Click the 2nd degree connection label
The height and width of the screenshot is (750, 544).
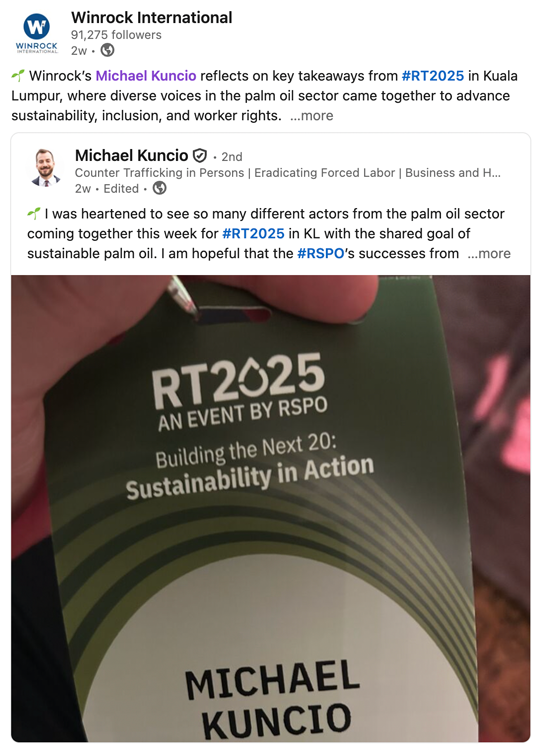click(x=232, y=157)
